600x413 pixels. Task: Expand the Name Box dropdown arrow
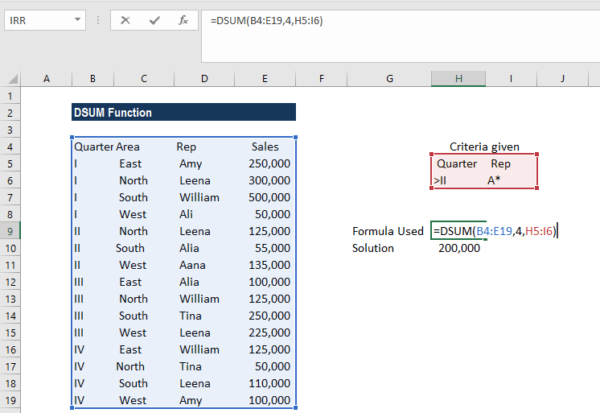tap(77, 20)
